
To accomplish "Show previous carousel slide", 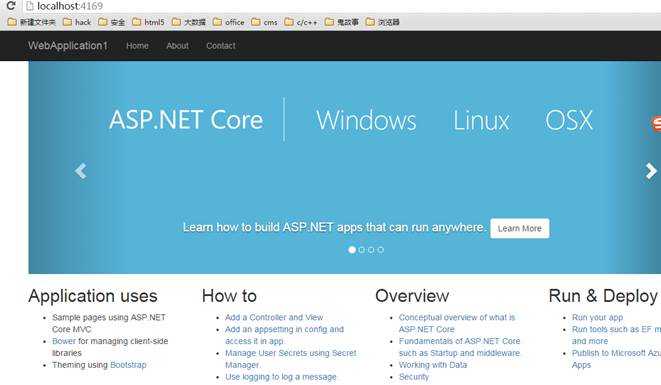I will (x=81, y=171).
